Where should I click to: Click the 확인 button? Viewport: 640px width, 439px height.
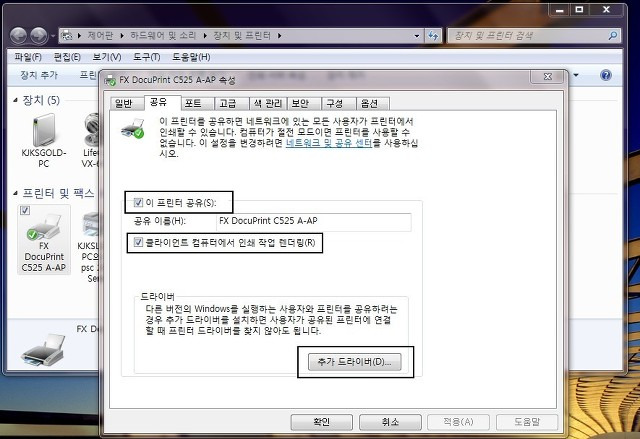[x=322, y=422]
